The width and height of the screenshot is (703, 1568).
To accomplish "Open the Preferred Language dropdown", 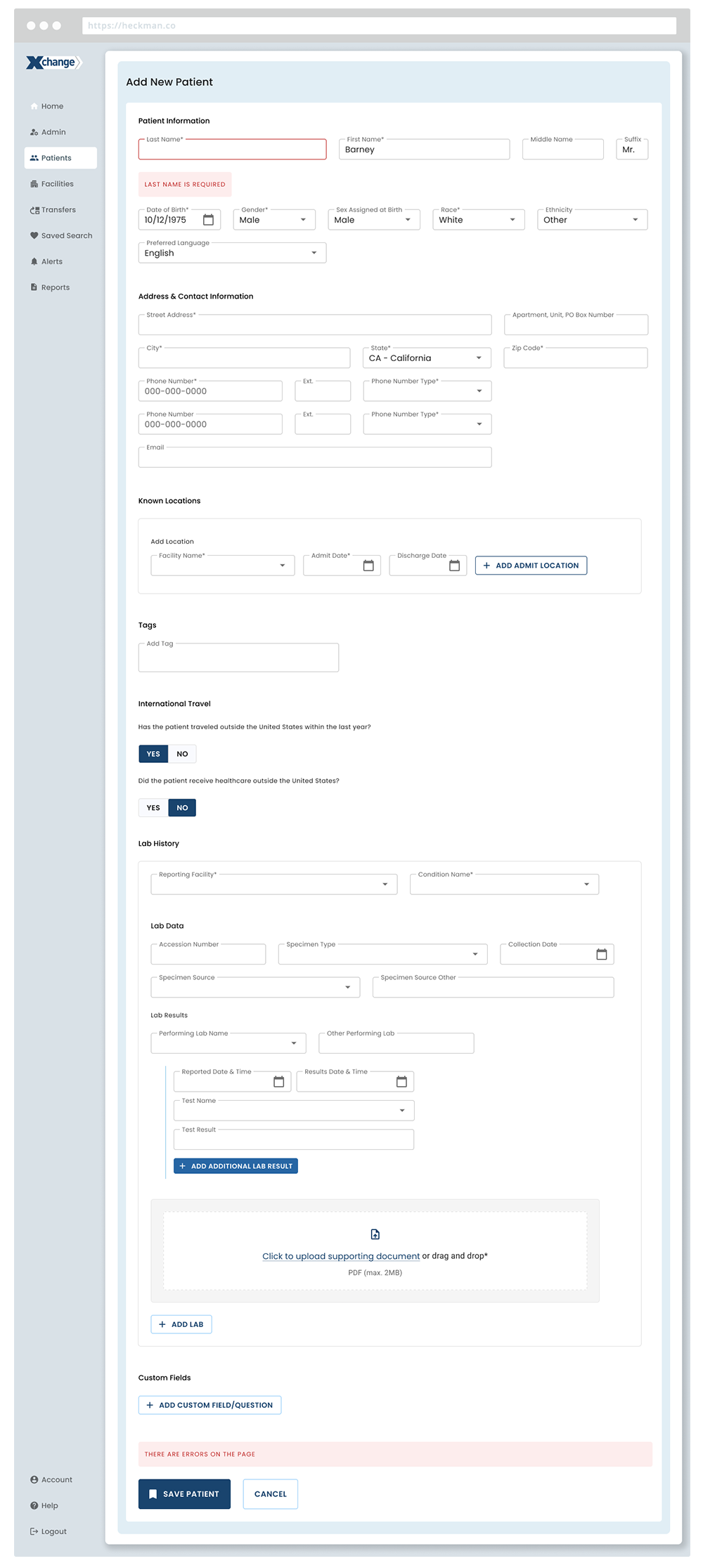I will tap(232, 253).
